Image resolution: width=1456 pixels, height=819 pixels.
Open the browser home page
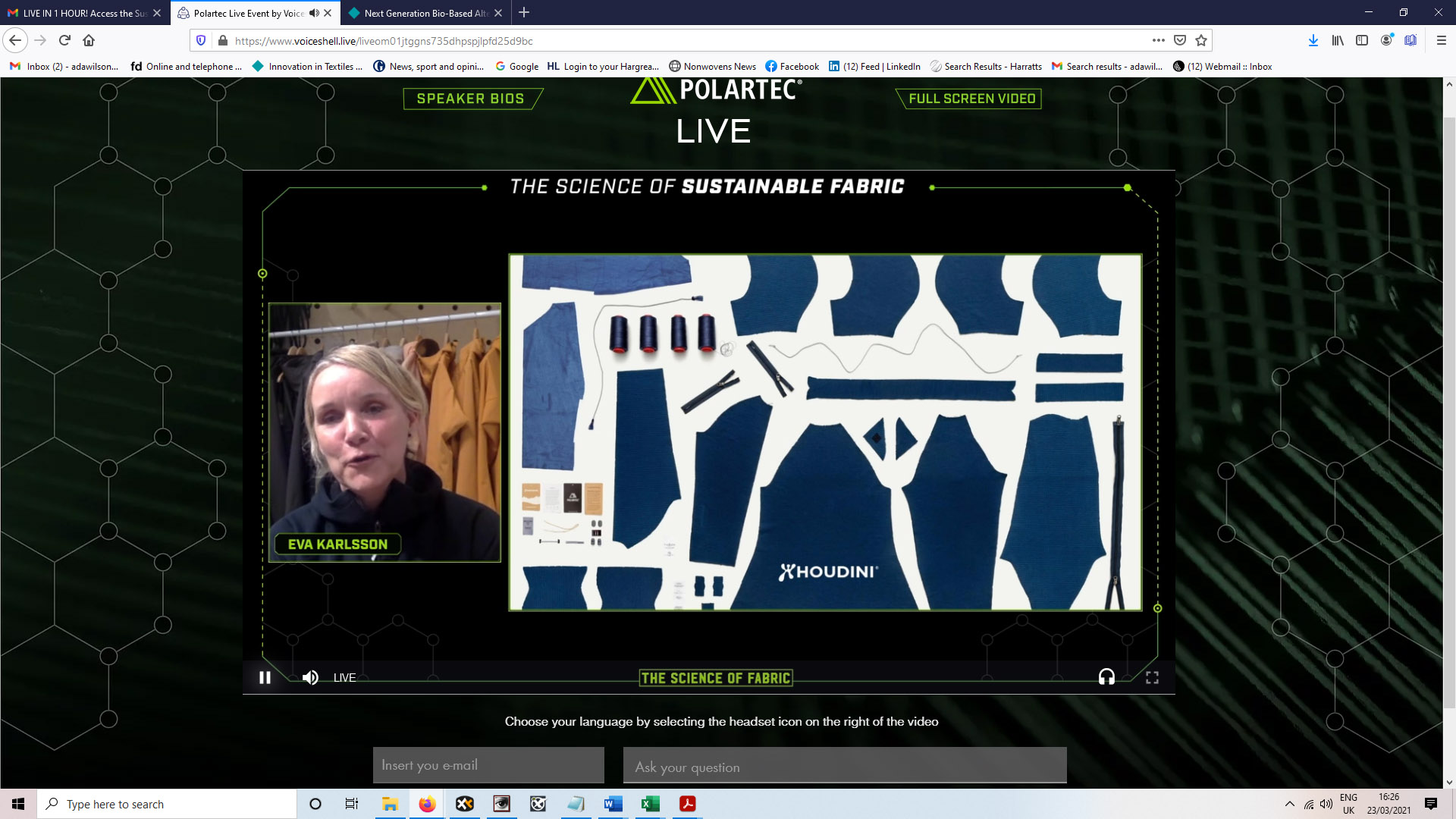pyautogui.click(x=89, y=40)
